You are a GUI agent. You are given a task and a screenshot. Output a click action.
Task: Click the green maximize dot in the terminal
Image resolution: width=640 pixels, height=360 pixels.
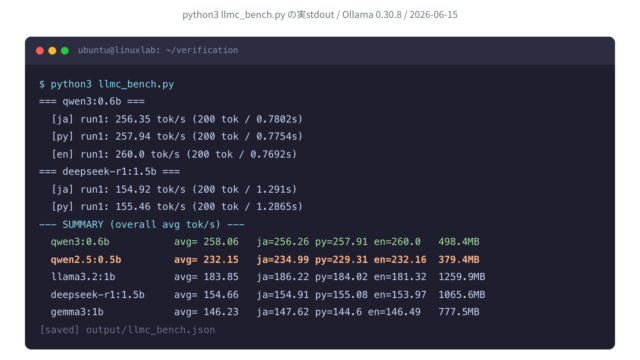[64, 51]
